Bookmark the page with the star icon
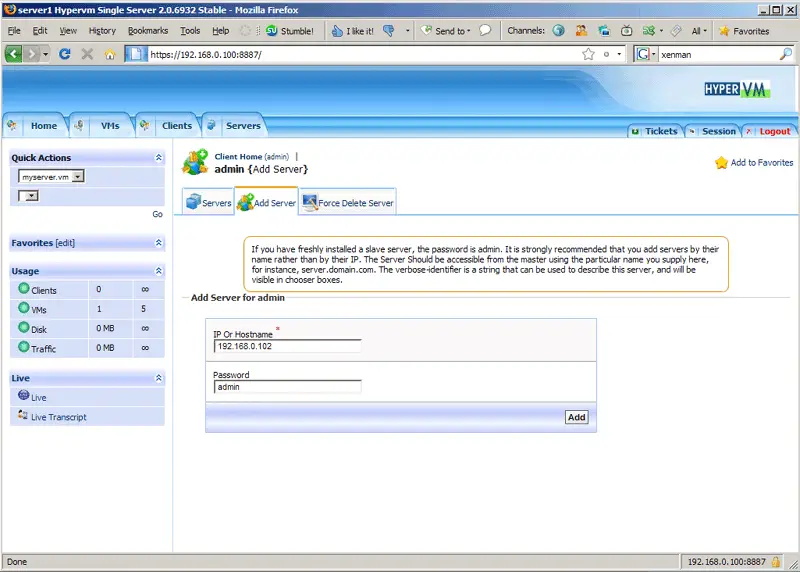The width and height of the screenshot is (800, 572). click(588, 54)
